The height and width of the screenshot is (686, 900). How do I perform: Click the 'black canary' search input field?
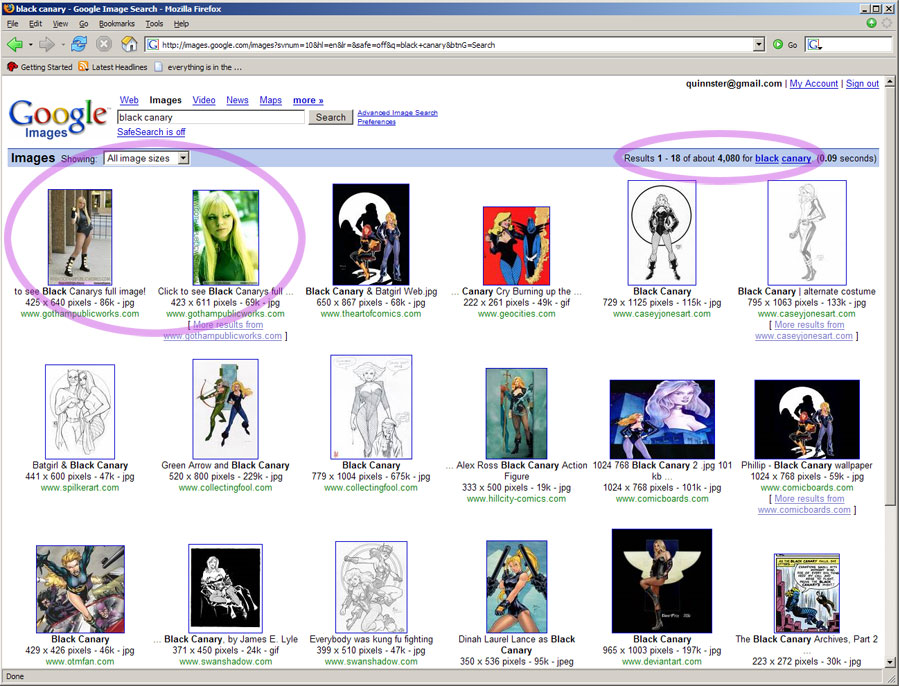point(211,117)
